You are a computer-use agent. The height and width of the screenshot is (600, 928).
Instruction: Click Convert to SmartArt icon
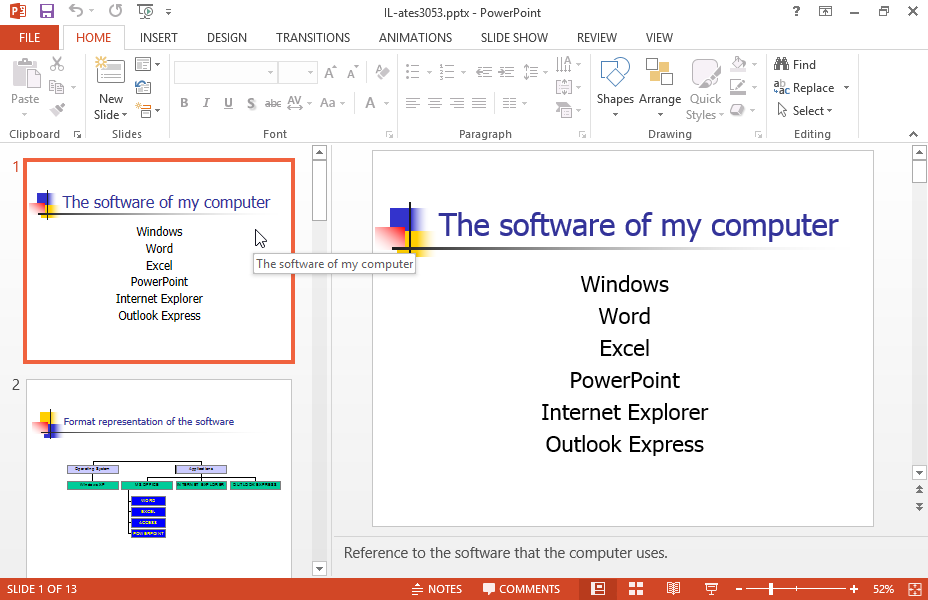[x=563, y=110]
